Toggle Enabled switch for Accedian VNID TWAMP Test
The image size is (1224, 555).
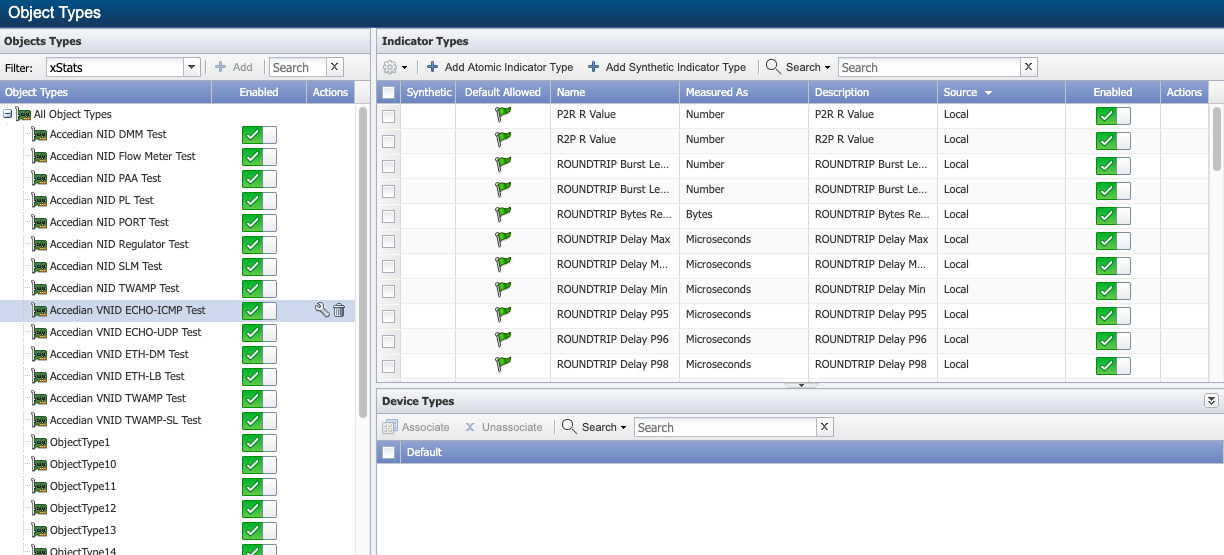(x=259, y=399)
